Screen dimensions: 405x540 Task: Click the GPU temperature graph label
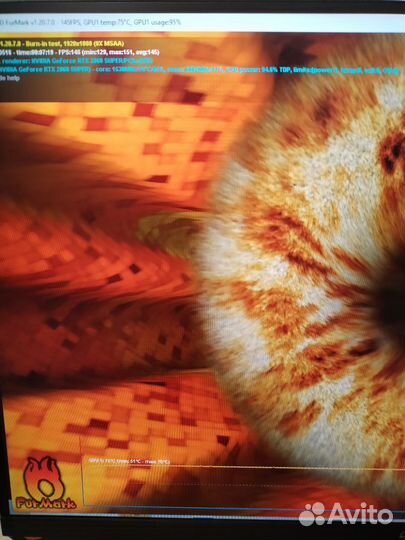coord(129,461)
